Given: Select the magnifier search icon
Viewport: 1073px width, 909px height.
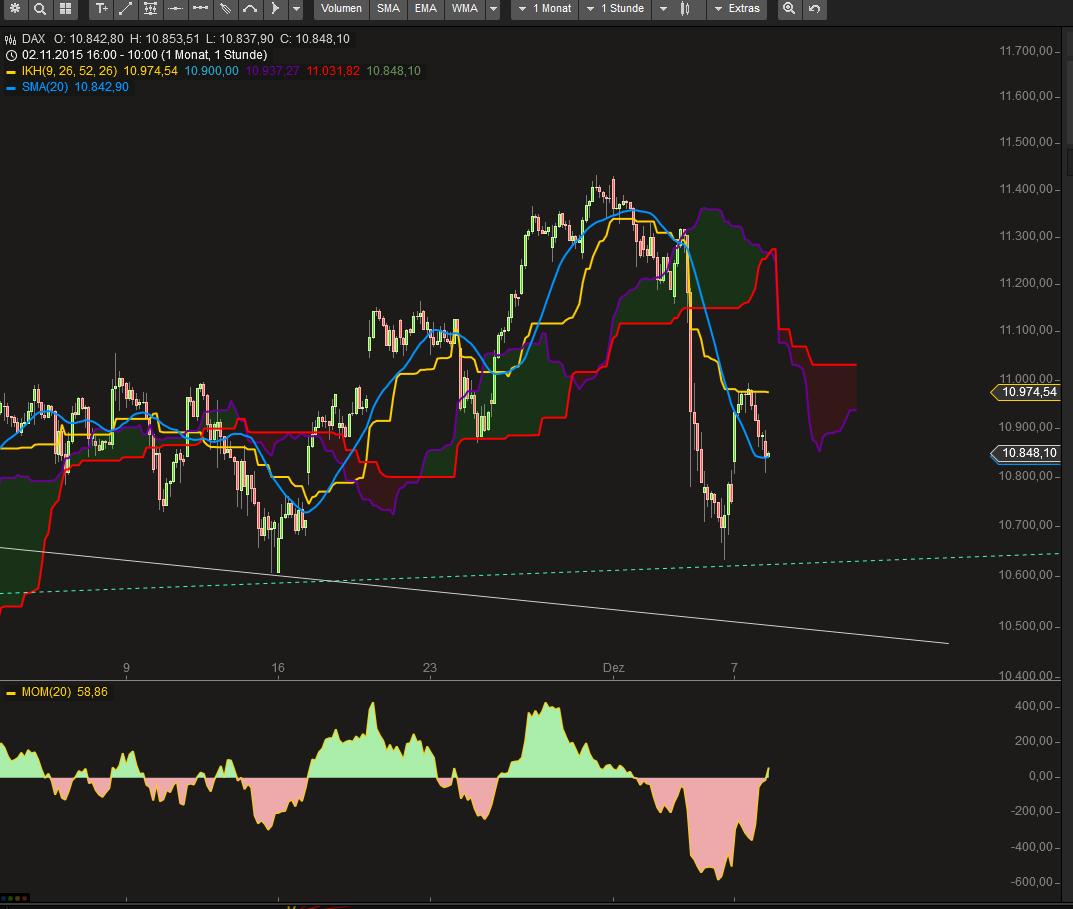Looking at the screenshot, I should coord(40,10).
